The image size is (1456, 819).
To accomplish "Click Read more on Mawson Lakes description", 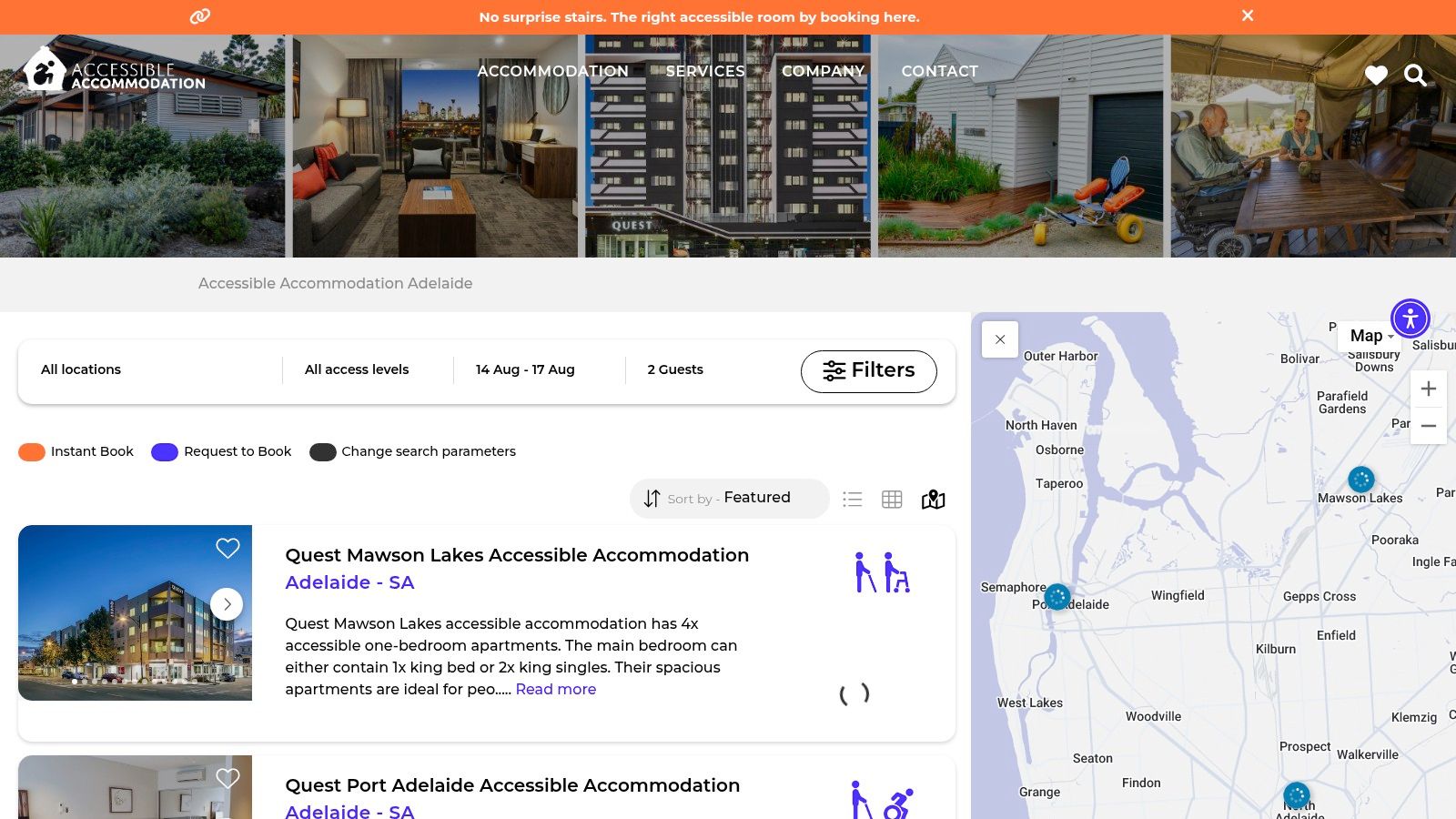I will (x=556, y=689).
